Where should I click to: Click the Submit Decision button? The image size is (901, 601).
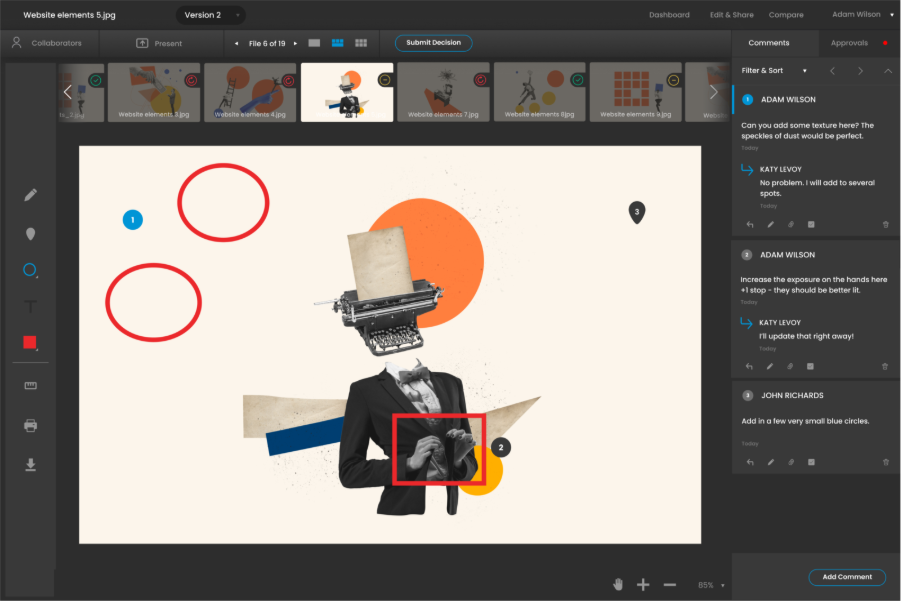[x=433, y=42]
